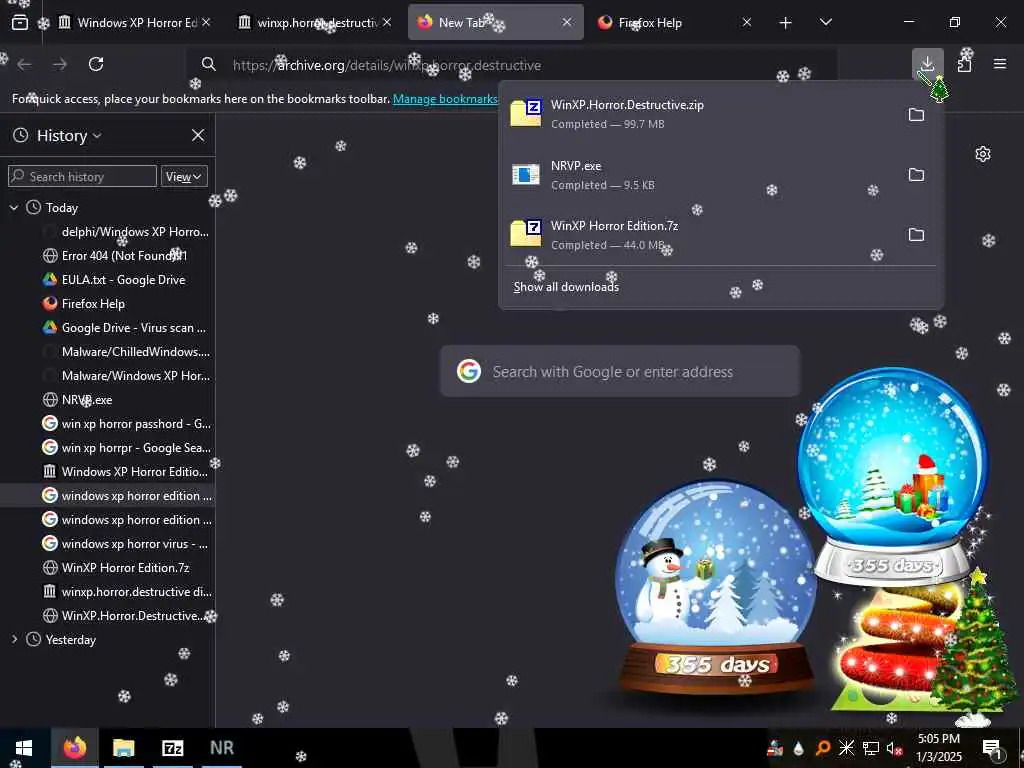Image resolution: width=1024 pixels, height=768 pixels.
Task: Open 7-Zip from the taskbar
Action: click(172, 748)
